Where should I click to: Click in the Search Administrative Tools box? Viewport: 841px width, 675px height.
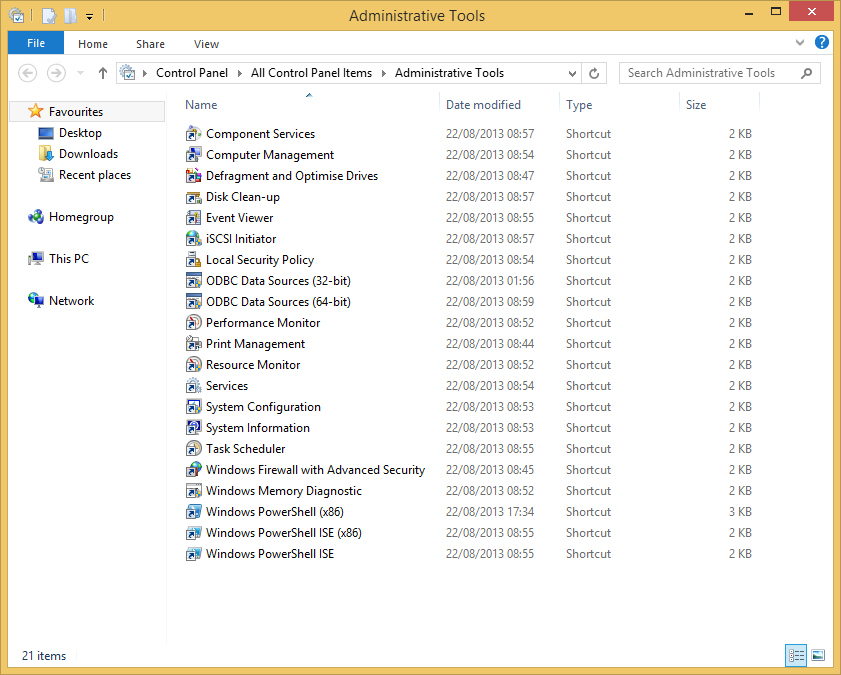(x=719, y=73)
